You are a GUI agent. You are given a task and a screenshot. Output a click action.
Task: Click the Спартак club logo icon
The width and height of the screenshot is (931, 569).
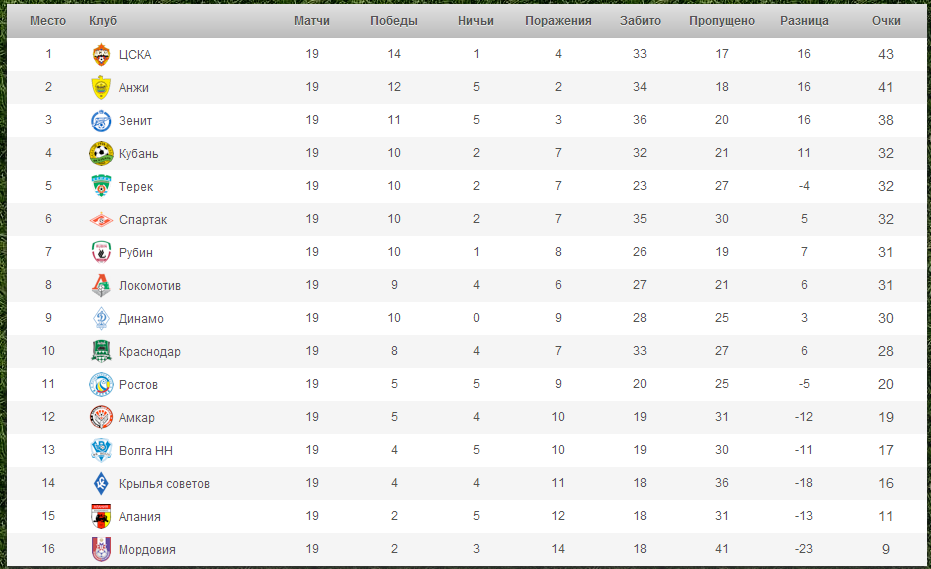[100, 220]
